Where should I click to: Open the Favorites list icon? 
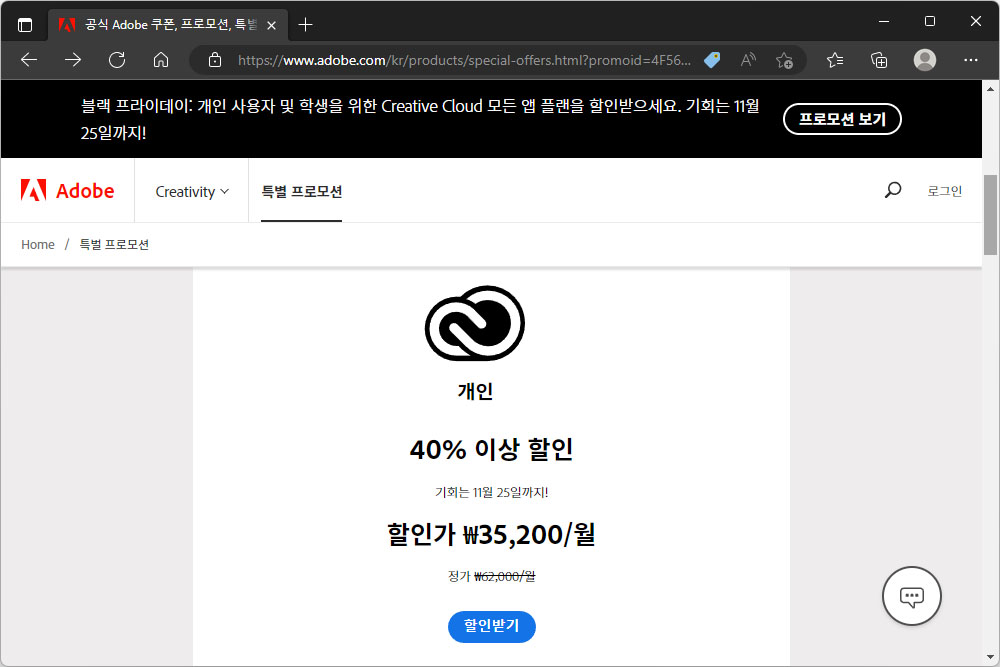(x=835, y=60)
